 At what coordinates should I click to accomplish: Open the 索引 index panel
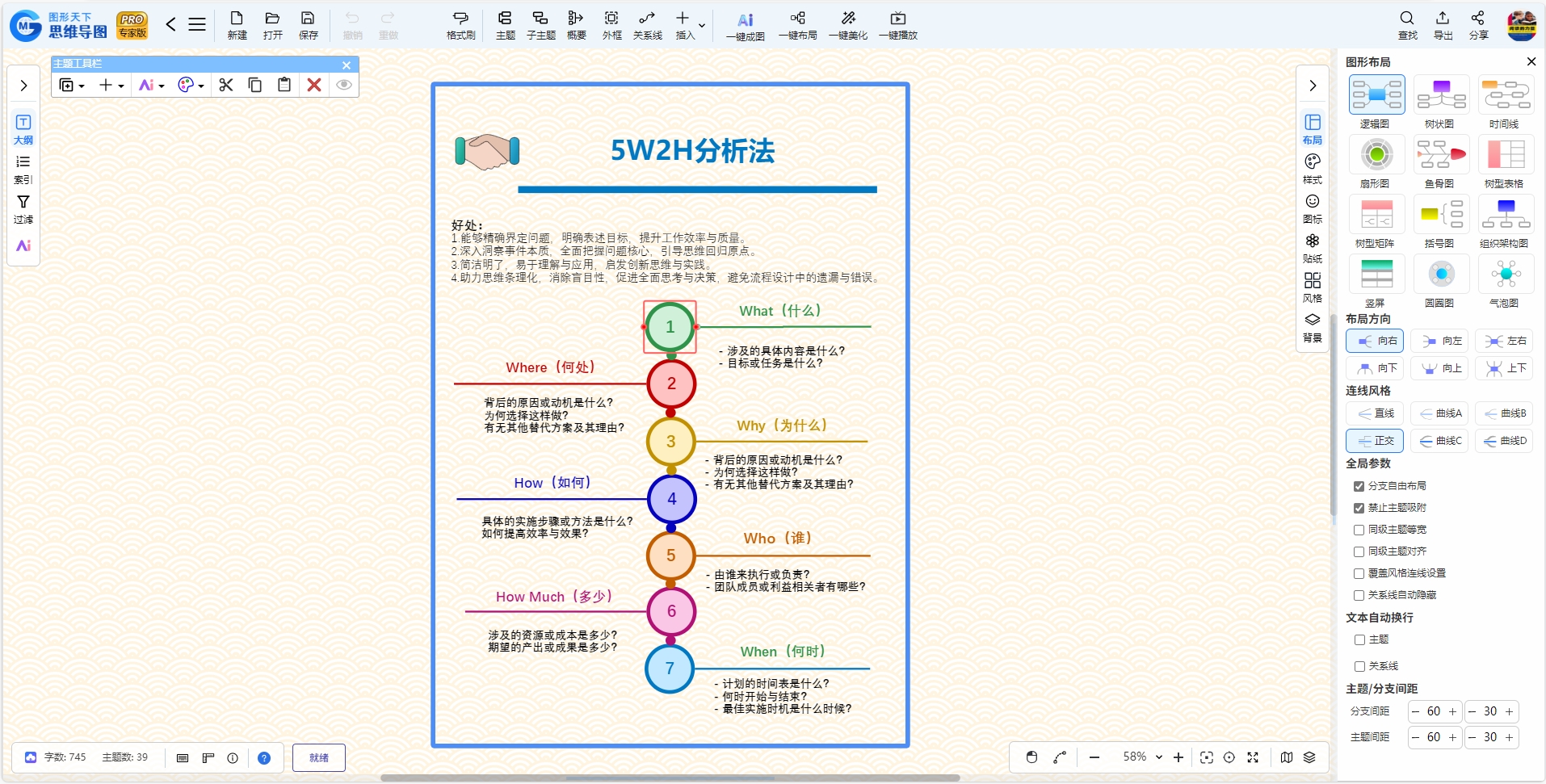pos(23,170)
